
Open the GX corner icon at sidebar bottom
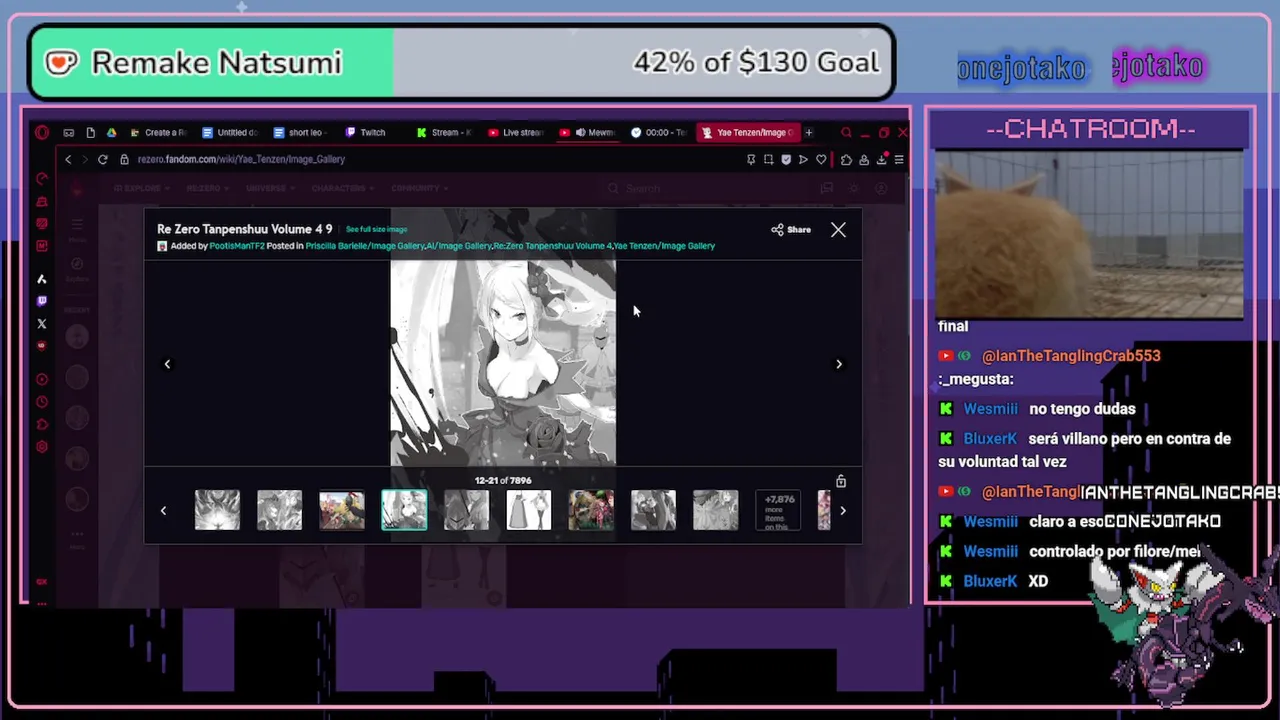coord(42,582)
